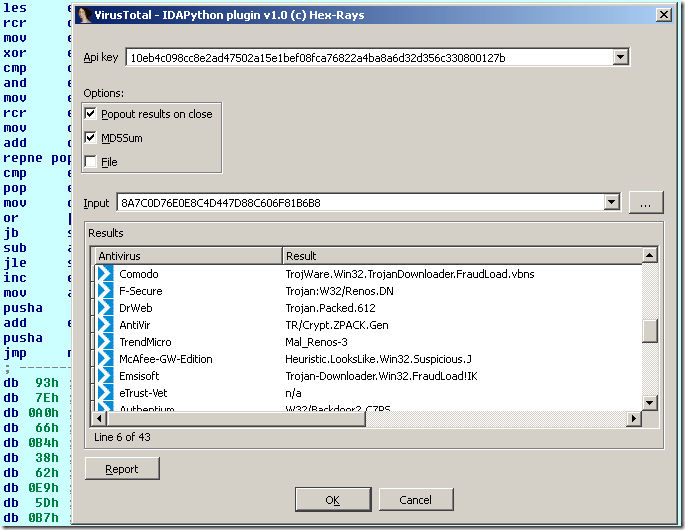The height and width of the screenshot is (530, 685).
Task: Select the McAfee-GW-Edition row name
Action: [166, 359]
